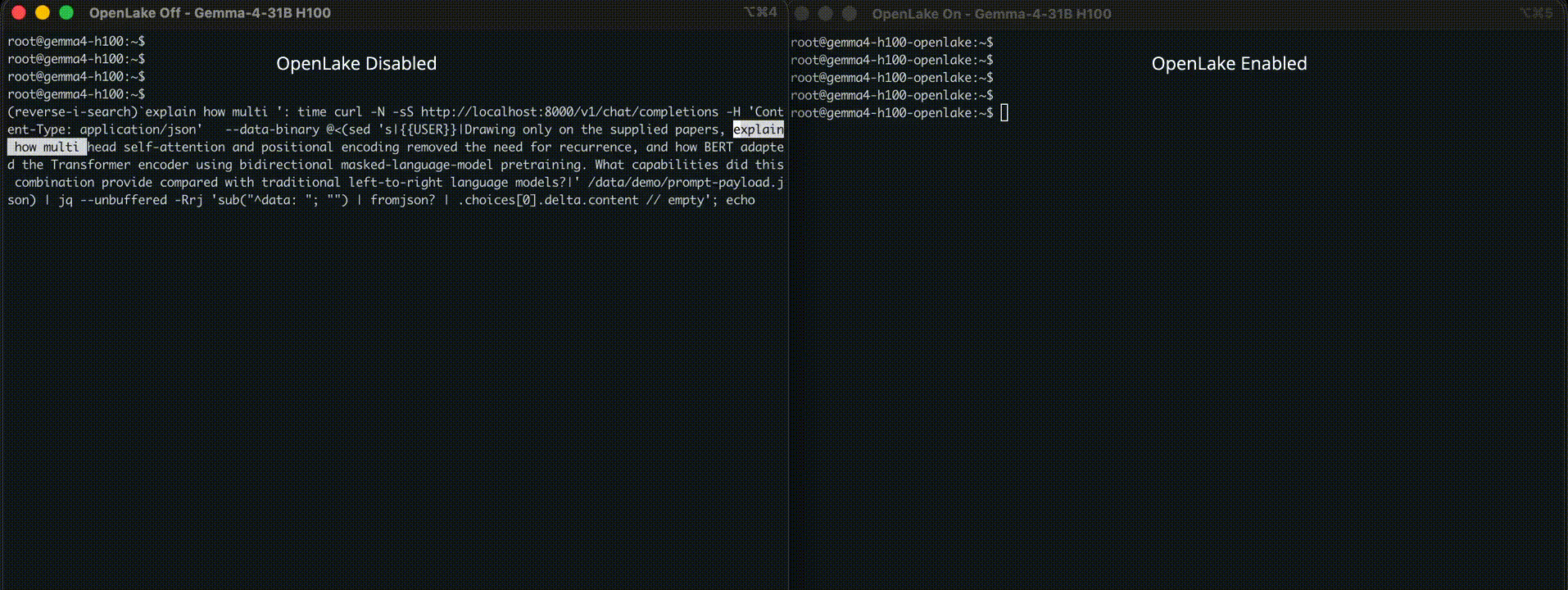Click the prompt line holding the cursor
The image size is (1568, 590).
pyautogui.click(x=900, y=113)
